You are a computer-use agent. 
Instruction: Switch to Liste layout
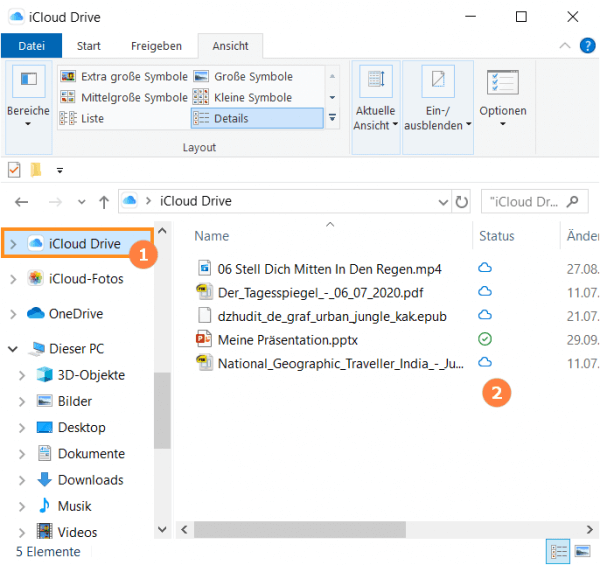pyautogui.click(x=82, y=118)
